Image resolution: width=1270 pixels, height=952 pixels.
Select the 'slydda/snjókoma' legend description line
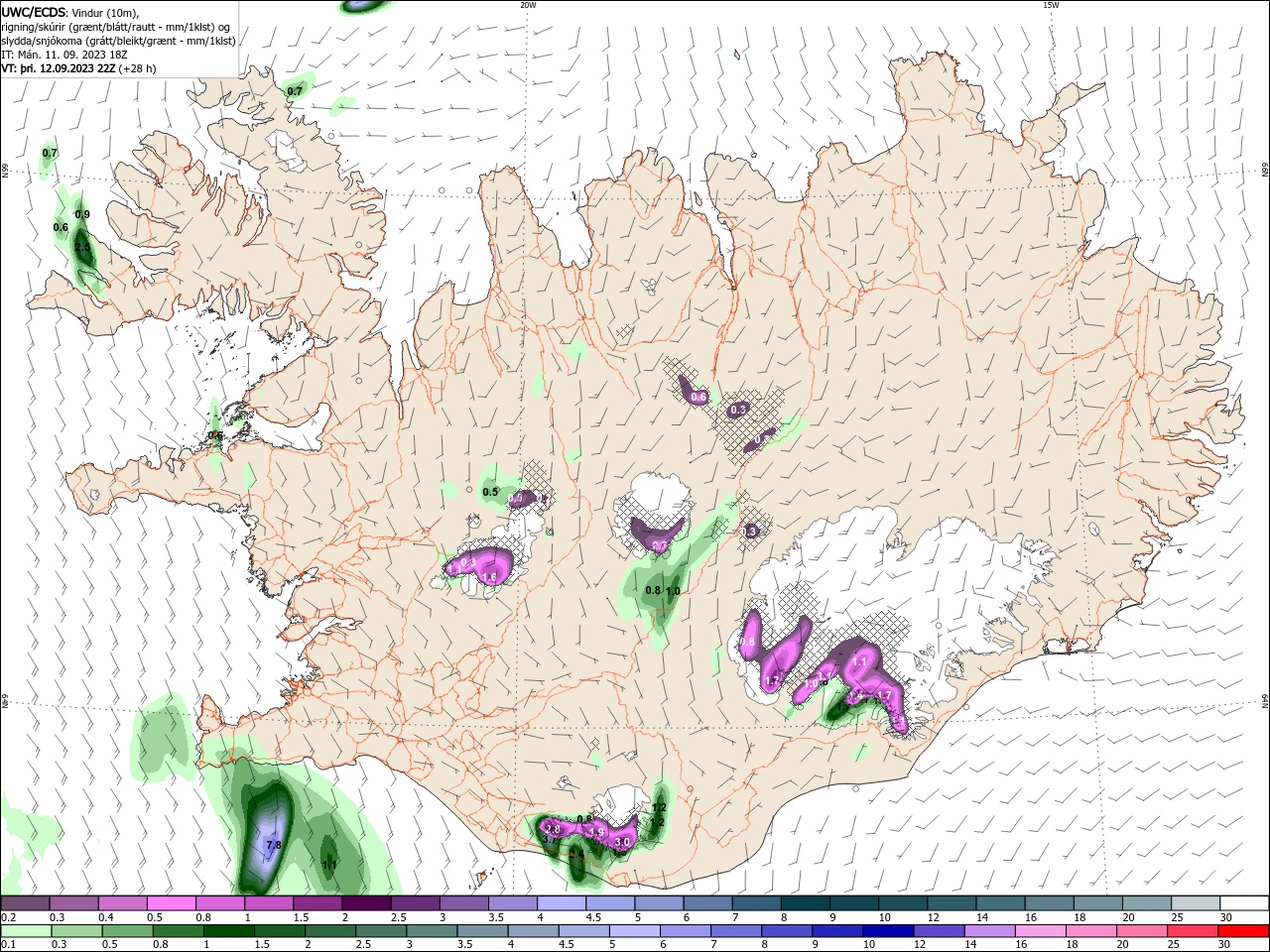[118, 41]
